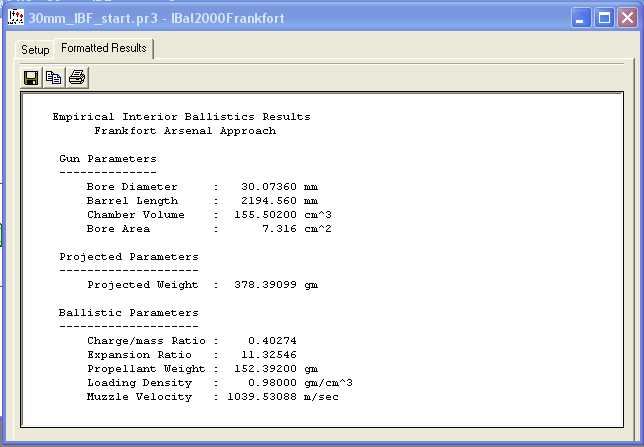Minimize the IBal2000Frankfort window

pyautogui.click(x=581, y=18)
